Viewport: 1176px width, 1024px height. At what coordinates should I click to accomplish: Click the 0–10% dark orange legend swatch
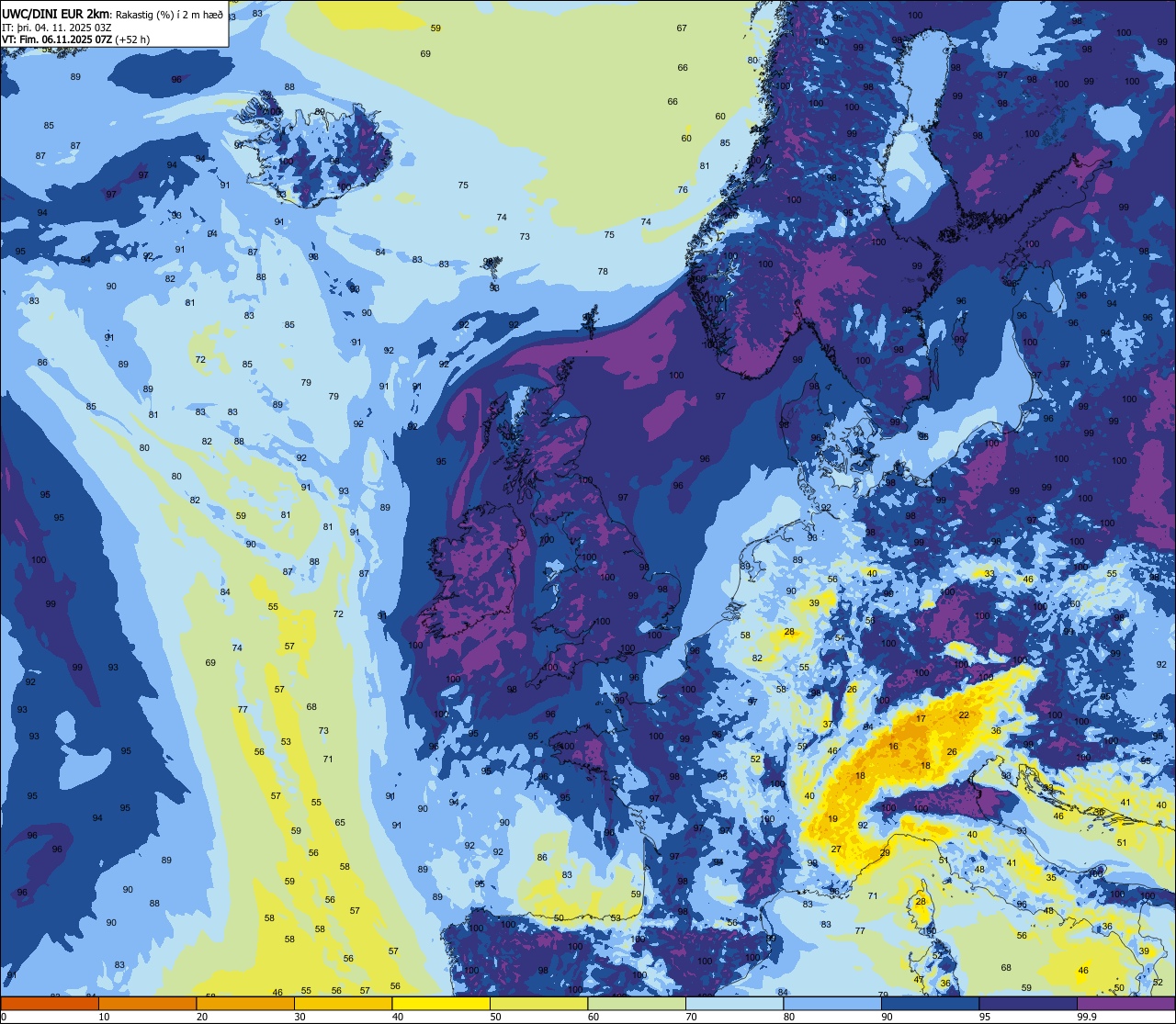(50, 1004)
